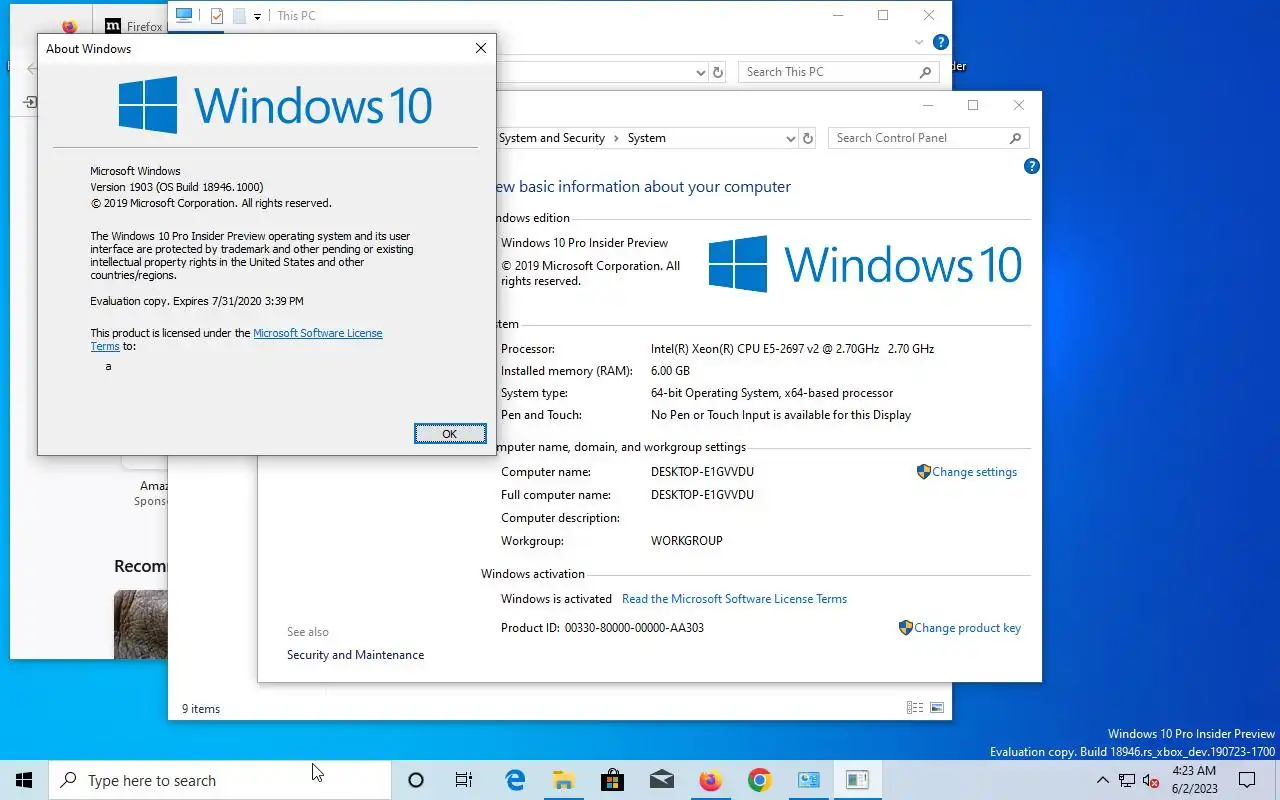Click the 9 items status bar text
1280x800 pixels.
click(201, 709)
